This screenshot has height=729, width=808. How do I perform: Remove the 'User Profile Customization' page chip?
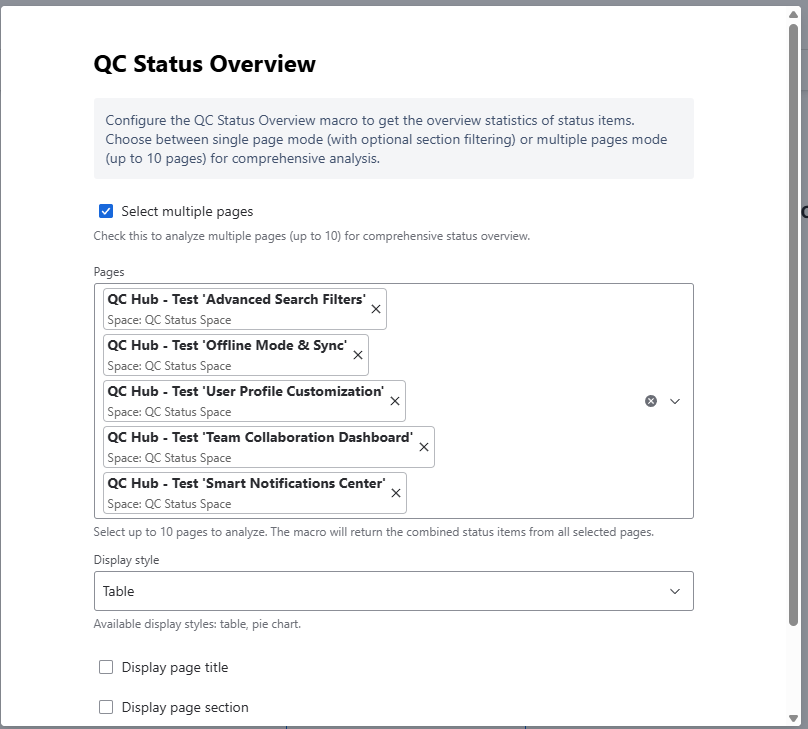click(394, 401)
